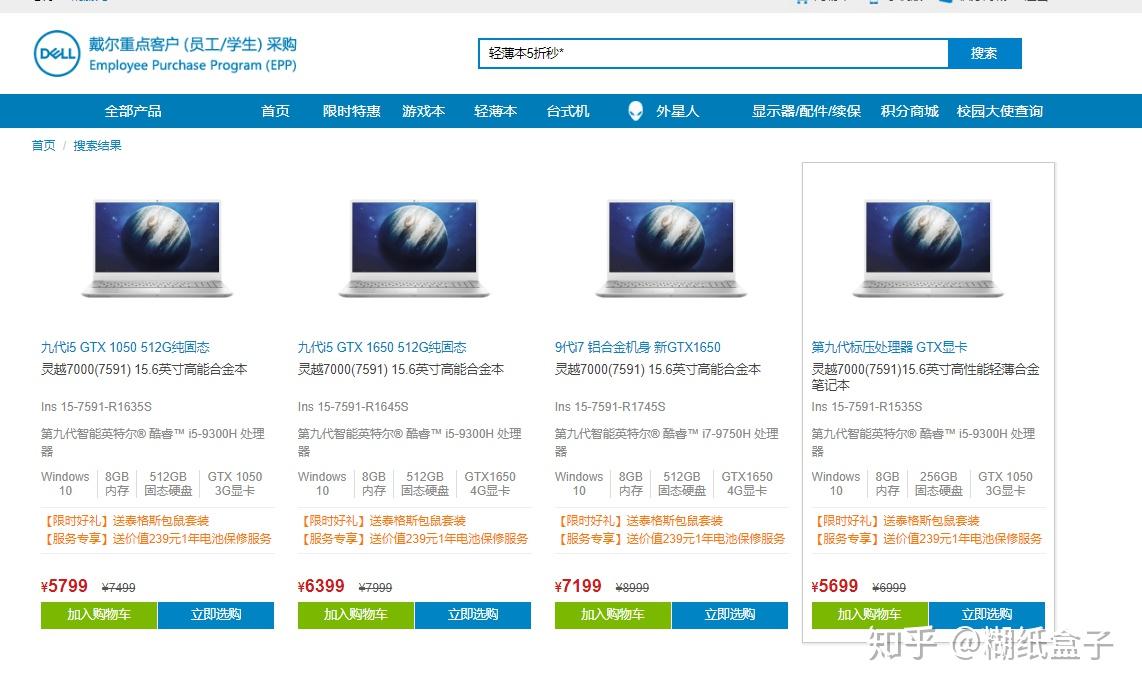The height and width of the screenshot is (690, 1142).
Task: Click model text Ins 15-7591-R1635S
Action: [x=96, y=407]
